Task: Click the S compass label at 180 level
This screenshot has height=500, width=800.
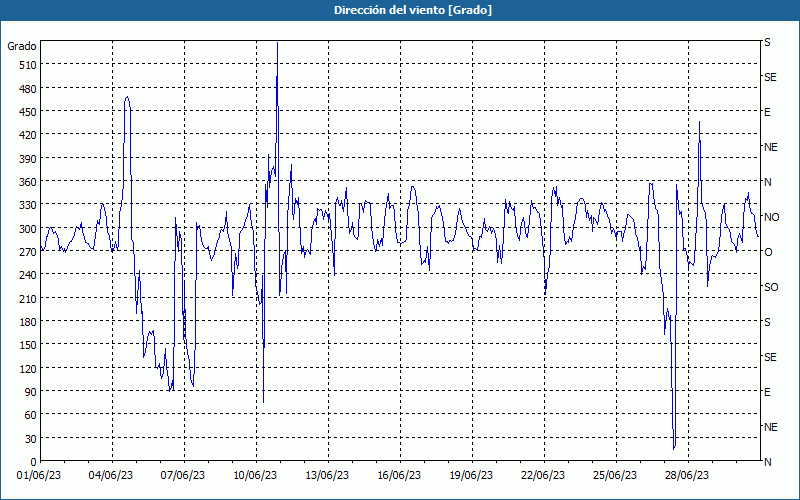Action: (767, 322)
